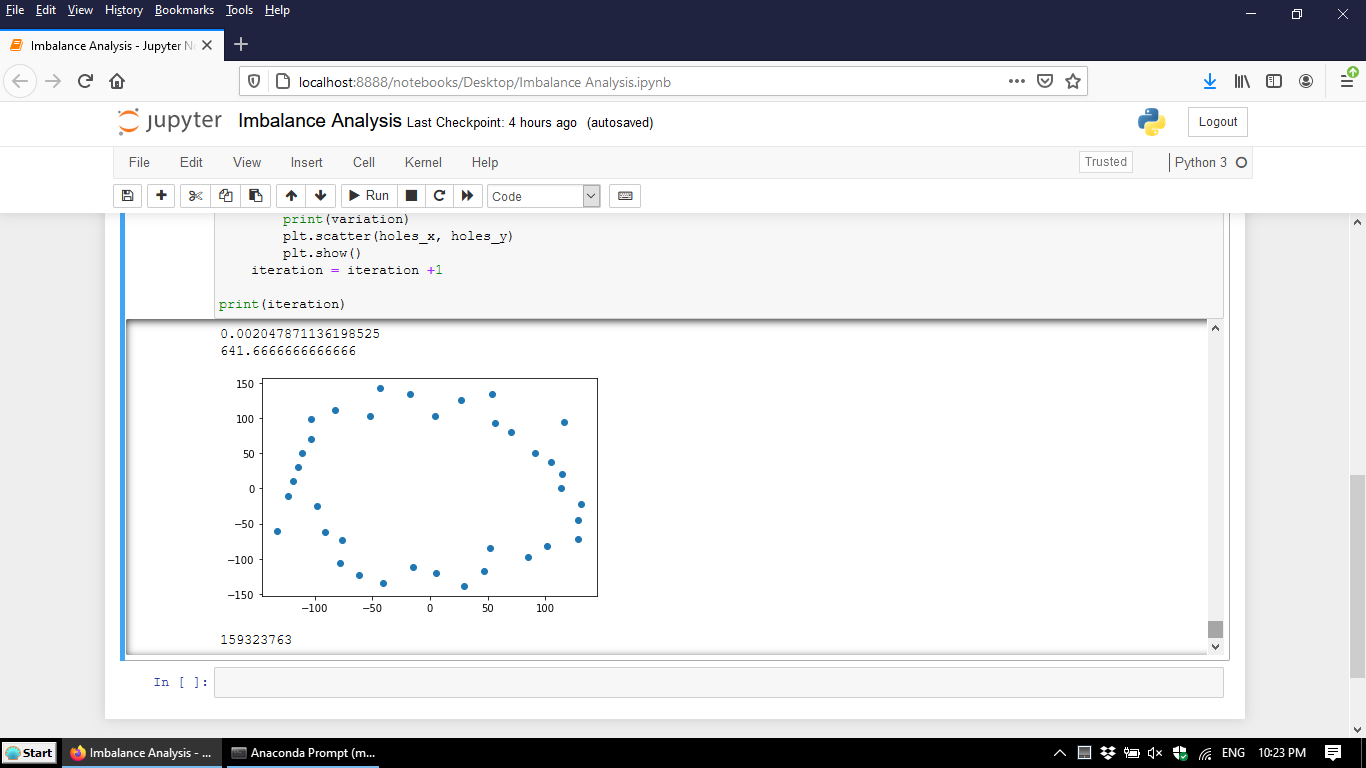Open the Jupyter Edit menu
The image size is (1366, 768).
tap(191, 162)
